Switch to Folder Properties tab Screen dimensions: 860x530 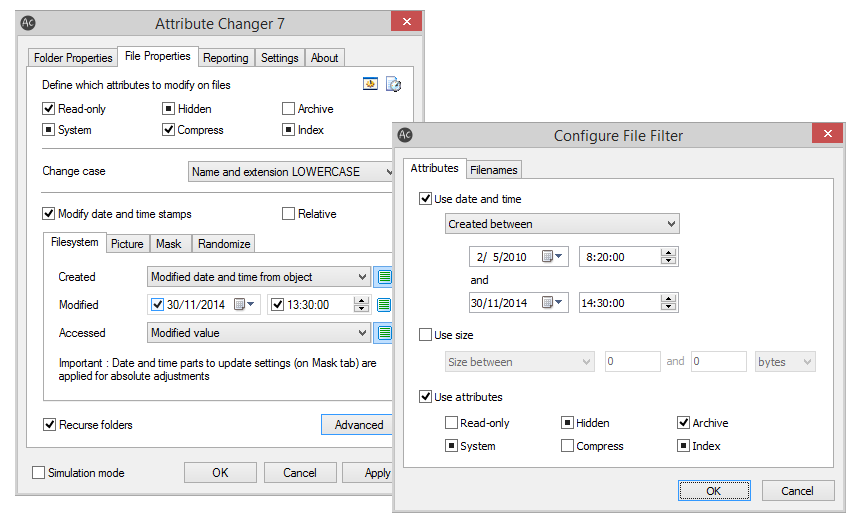coord(73,58)
